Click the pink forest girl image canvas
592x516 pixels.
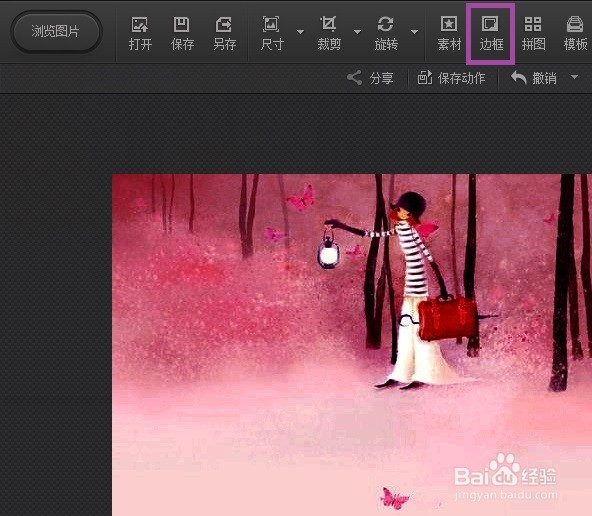pos(352,345)
